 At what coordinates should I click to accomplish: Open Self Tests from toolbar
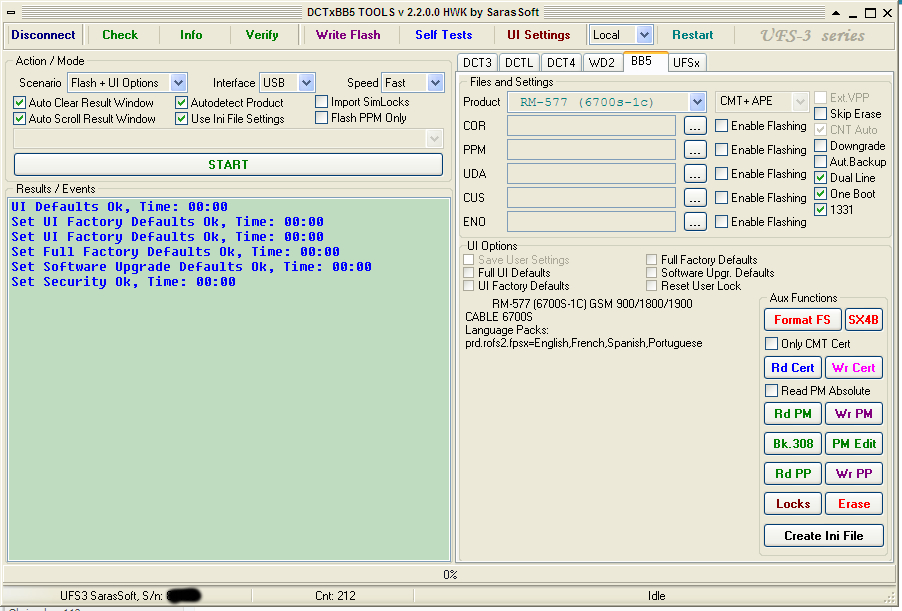tap(444, 35)
